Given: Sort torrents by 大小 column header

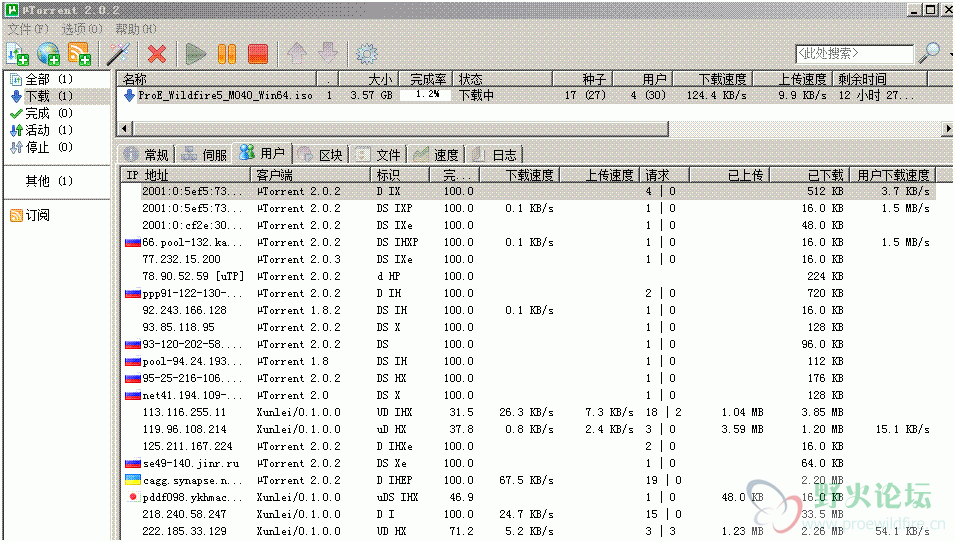Looking at the screenshot, I should coord(368,79).
